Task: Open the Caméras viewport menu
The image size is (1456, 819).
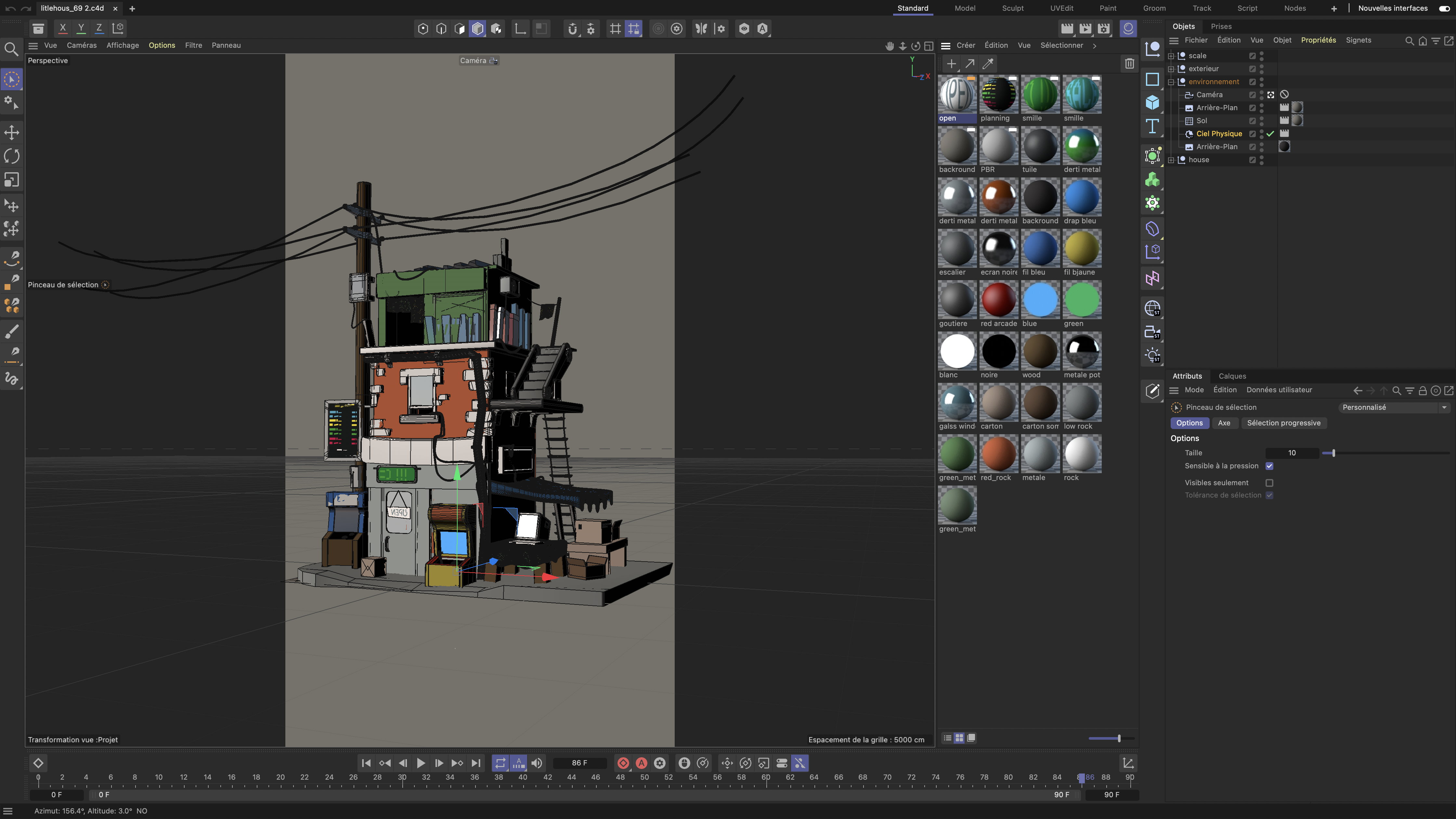Action: 81,45
